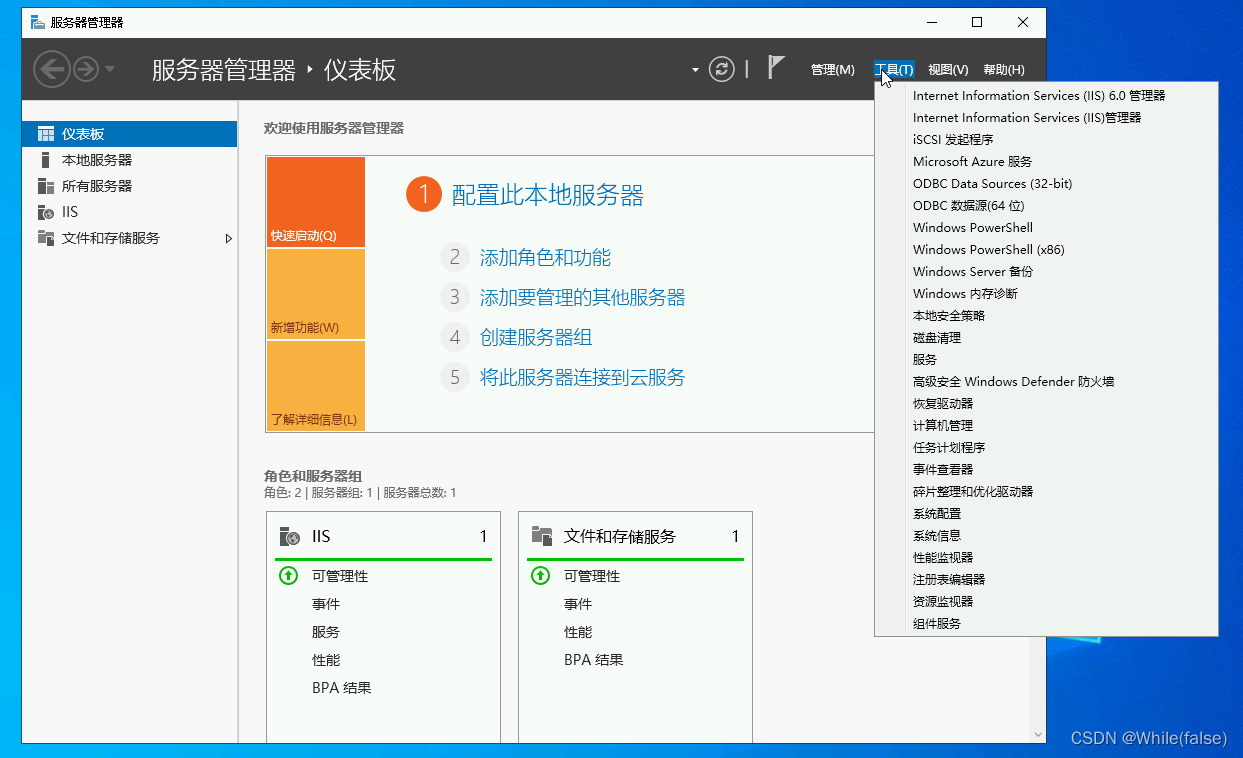Open dropdown arrow left of refresh icon
This screenshot has width=1243, height=758.
pyautogui.click(x=695, y=70)
